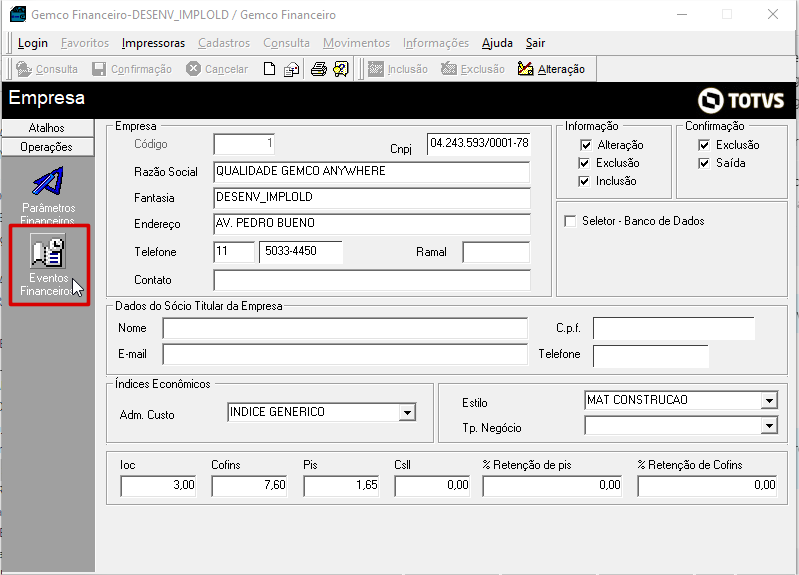This screenshot has height=575, width=799.
Task: Click the Atalhos sidebar button
Action: (x=47, y=127)
